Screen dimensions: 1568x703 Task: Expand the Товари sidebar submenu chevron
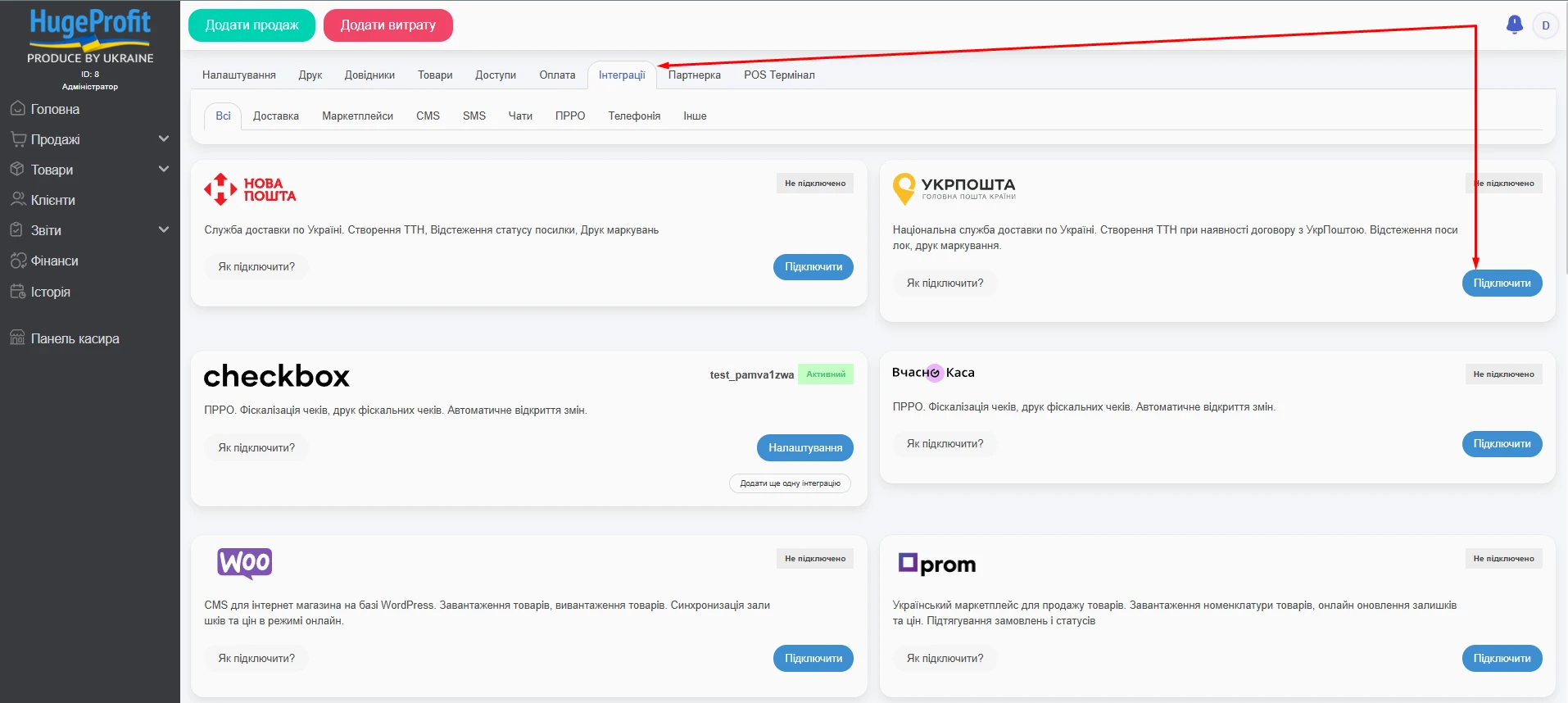click(x=164, y=169)
